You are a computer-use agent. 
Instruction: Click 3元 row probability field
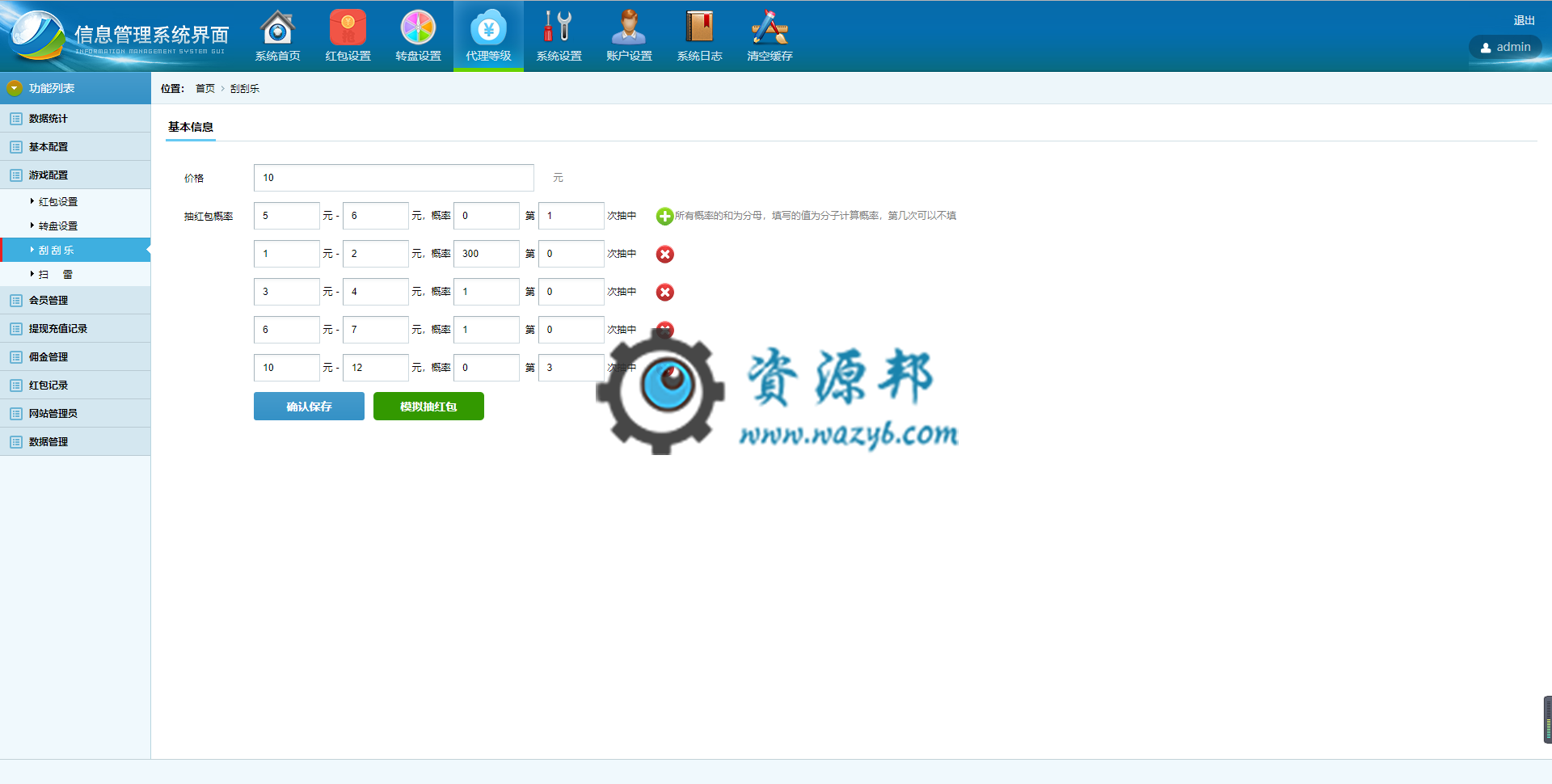point(487,292)
